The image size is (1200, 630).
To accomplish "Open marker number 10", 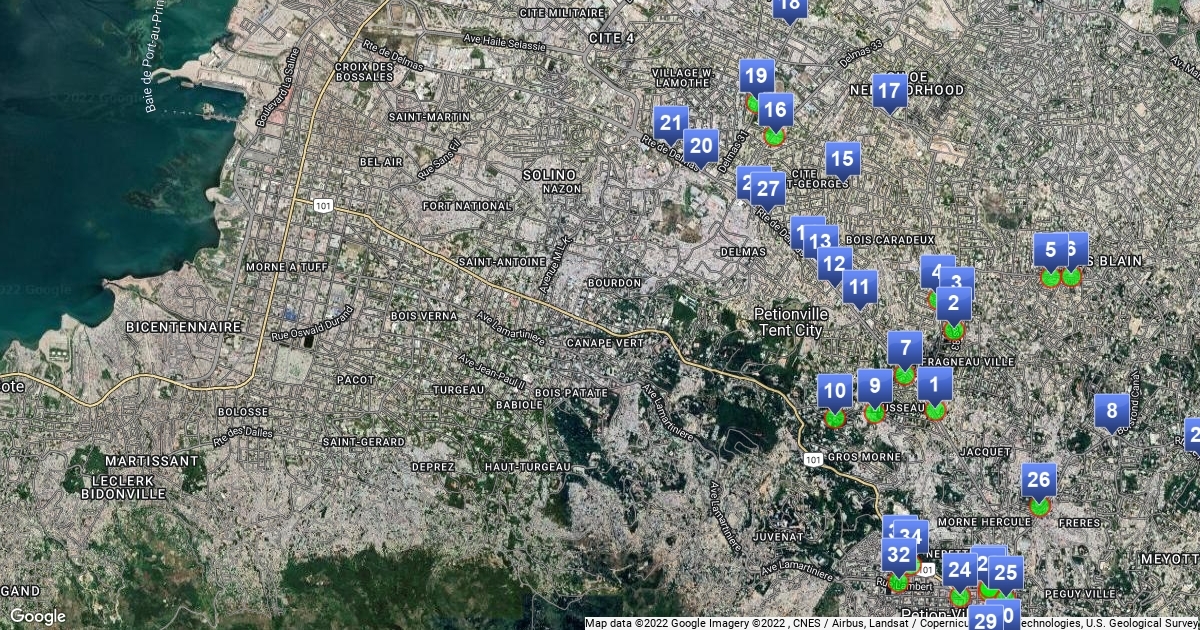I will [x=835, y=391].
